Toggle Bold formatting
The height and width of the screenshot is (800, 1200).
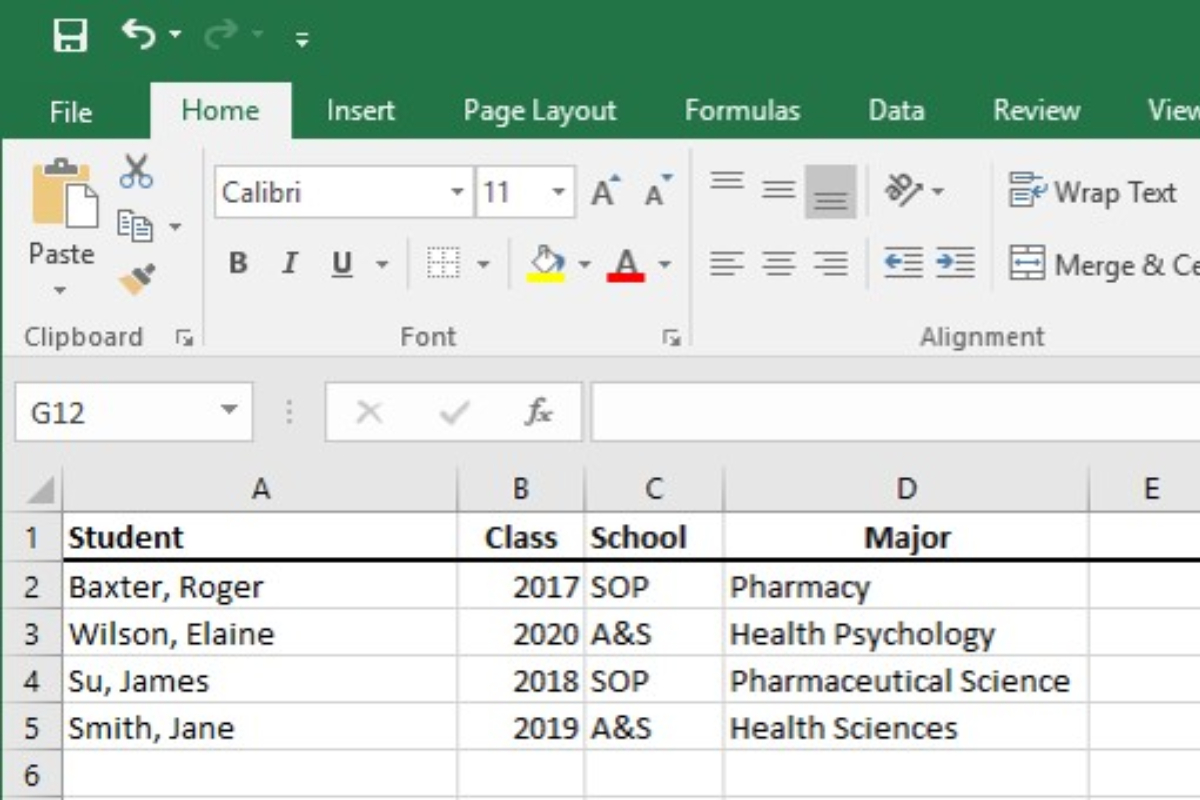(x=238, y=264)
